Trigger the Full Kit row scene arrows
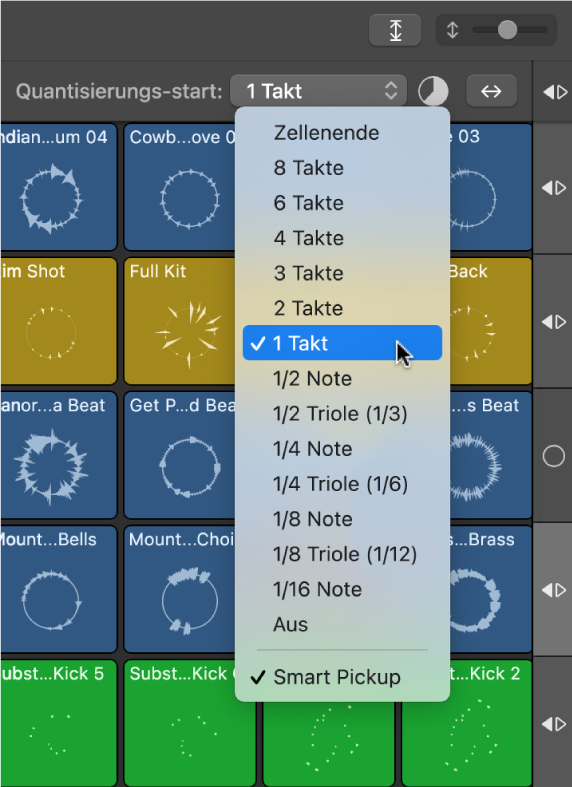Viewport: 572px width, 787px height. (x=554, y=322)
